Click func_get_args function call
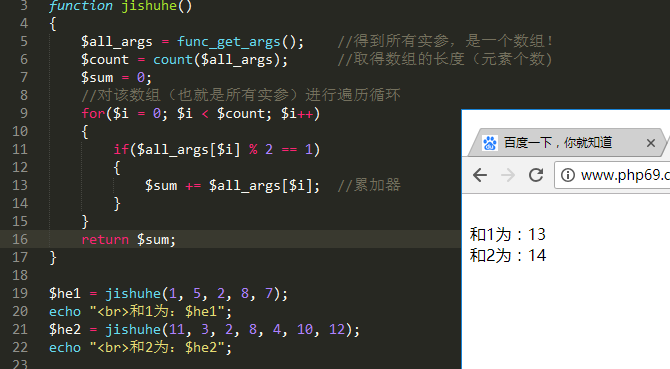Screen dimensions: 670x369 coord(229,41)
